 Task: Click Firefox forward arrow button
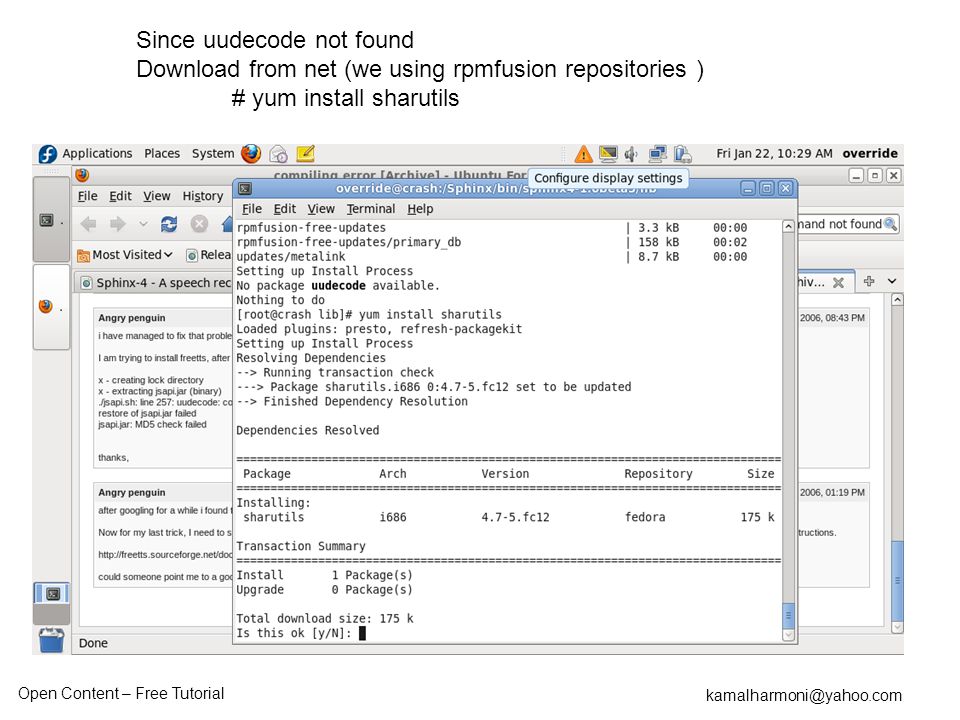point(118,224)
